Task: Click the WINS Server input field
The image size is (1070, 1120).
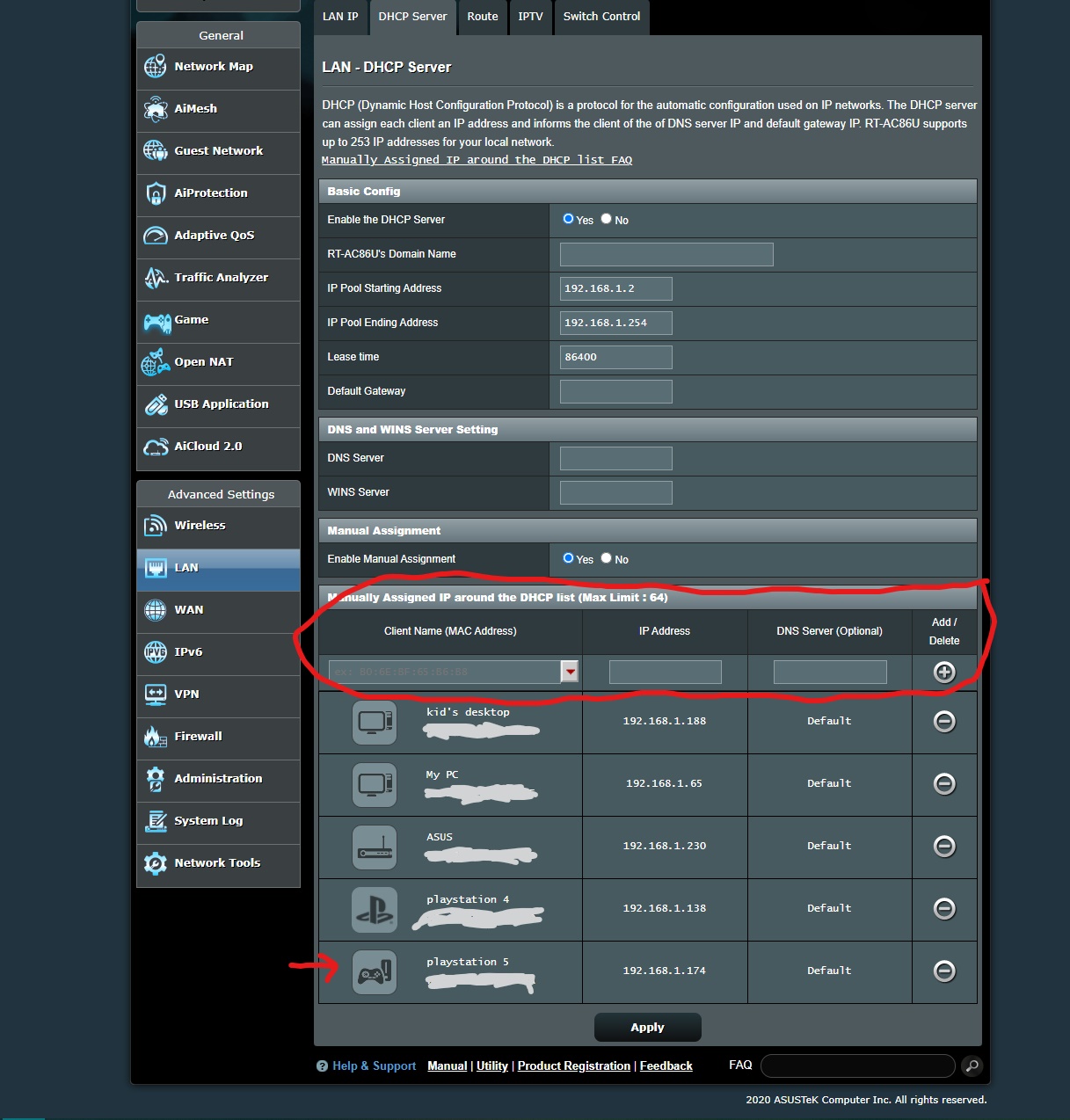Action: 616,493
